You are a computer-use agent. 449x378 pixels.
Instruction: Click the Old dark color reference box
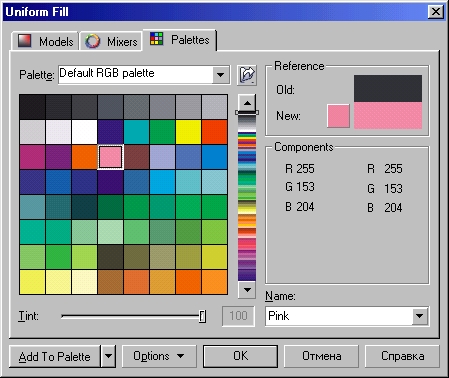pos(388,89)
